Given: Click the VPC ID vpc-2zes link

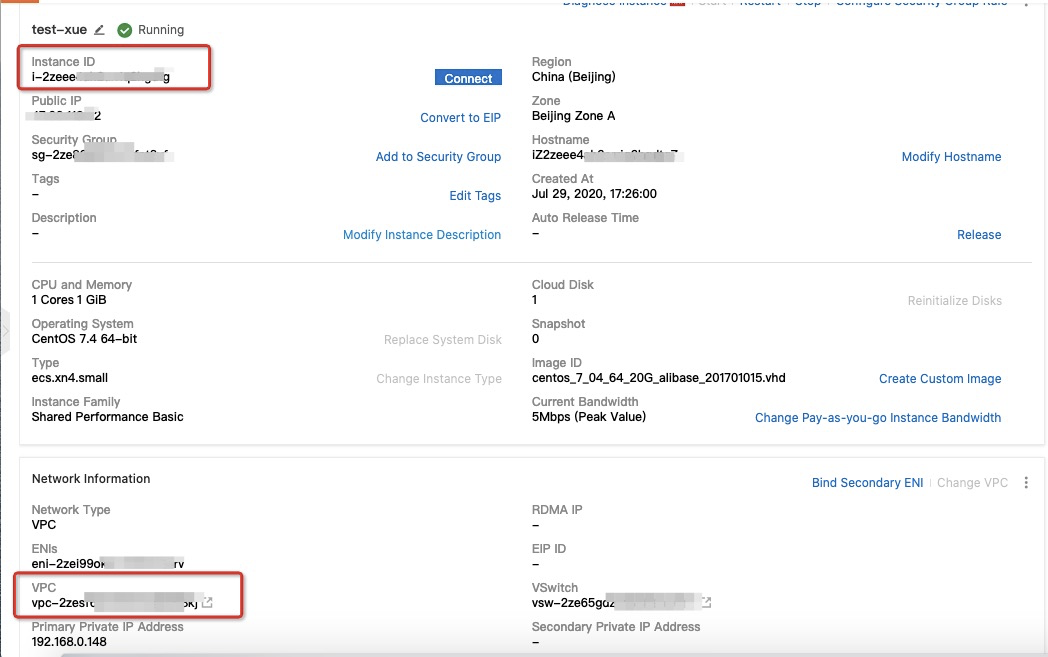Looking at the screenshot, I should click(x=114, y=603).
